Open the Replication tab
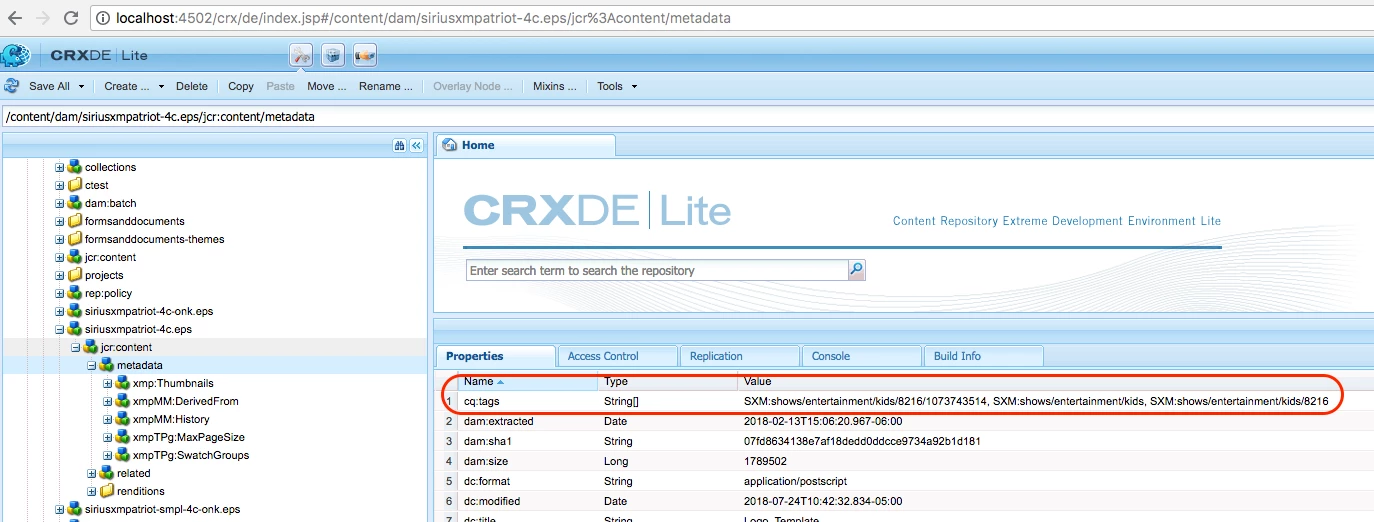The width and height of the screenshot is (1374, 522). point(739,356)
